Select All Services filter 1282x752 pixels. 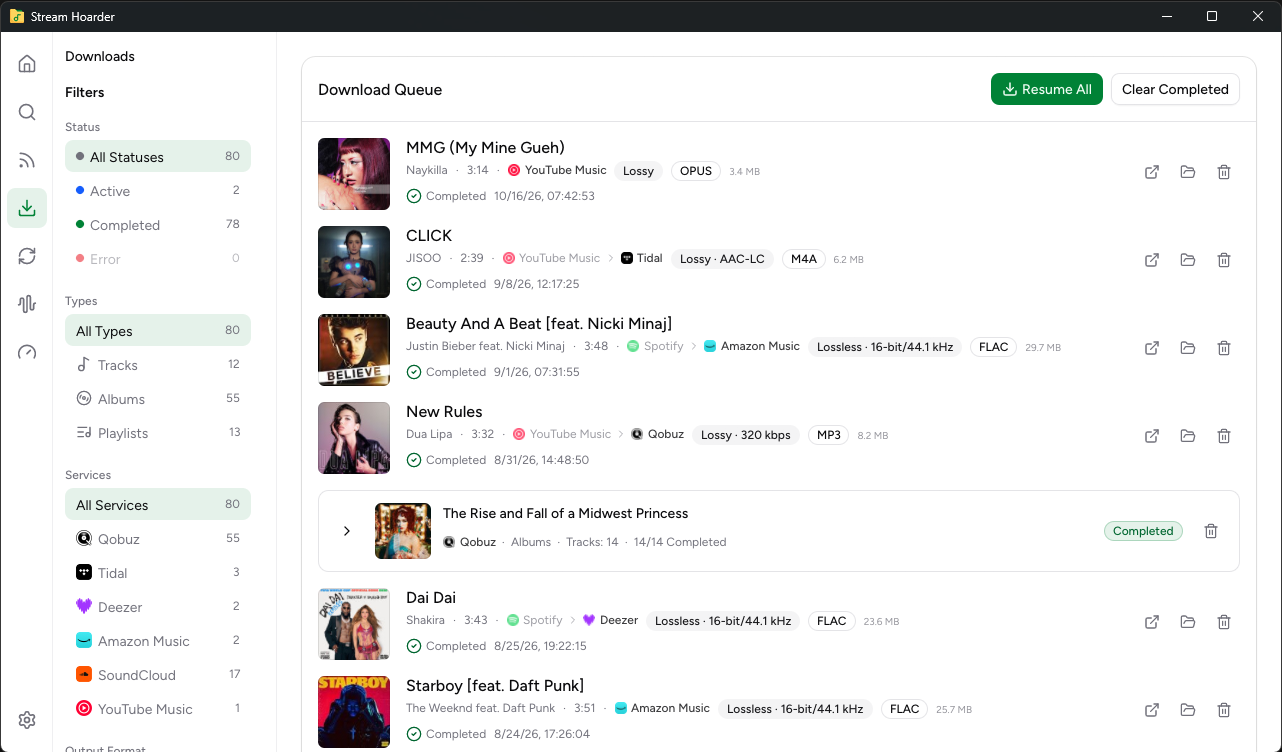coord(158,504)
